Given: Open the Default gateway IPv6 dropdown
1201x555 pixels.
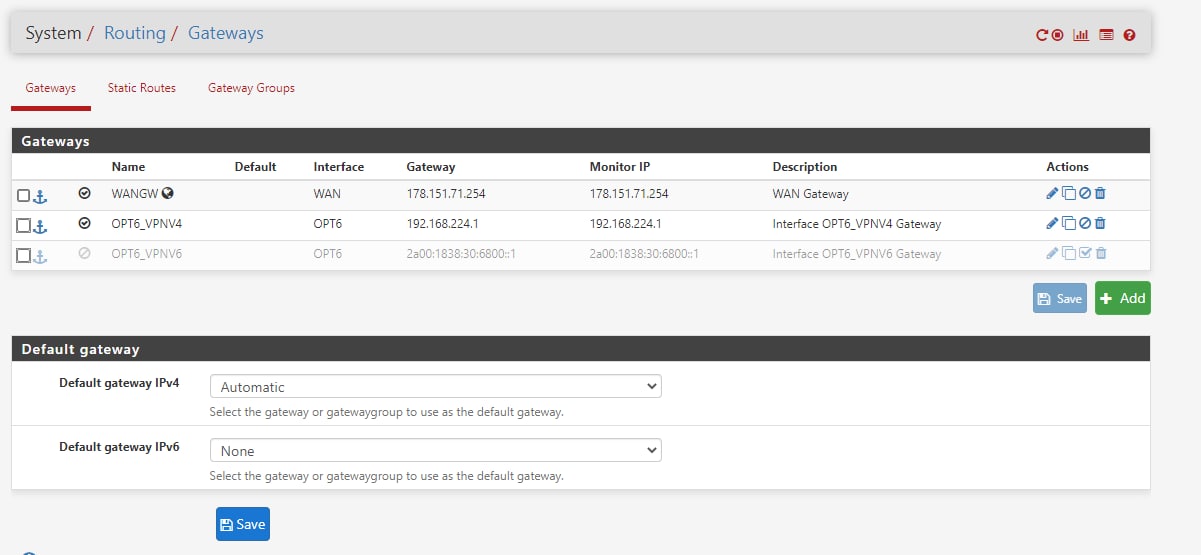Looking at the screenshot, I should (435, 451).
